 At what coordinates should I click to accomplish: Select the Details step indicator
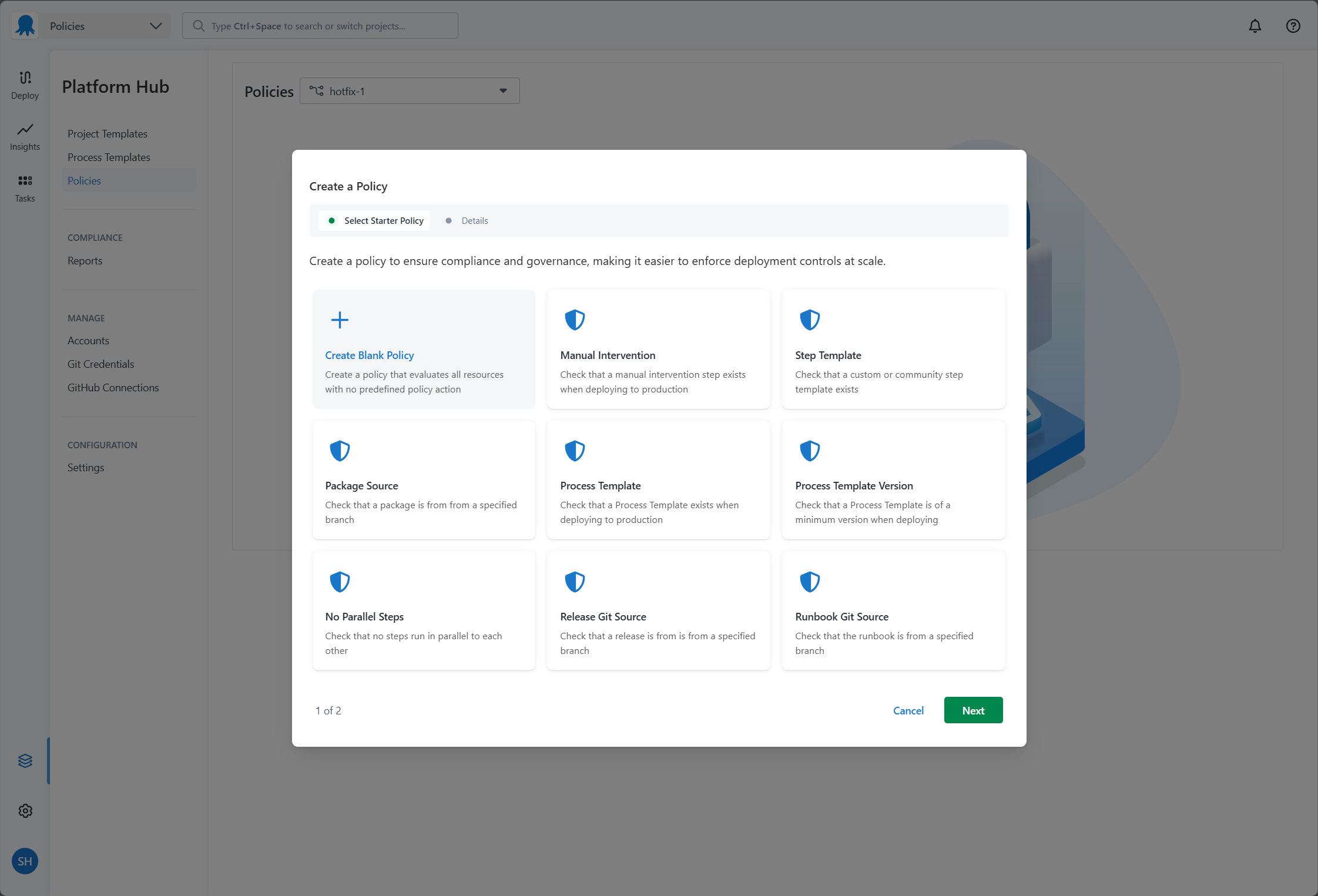(x=474, y=220)
